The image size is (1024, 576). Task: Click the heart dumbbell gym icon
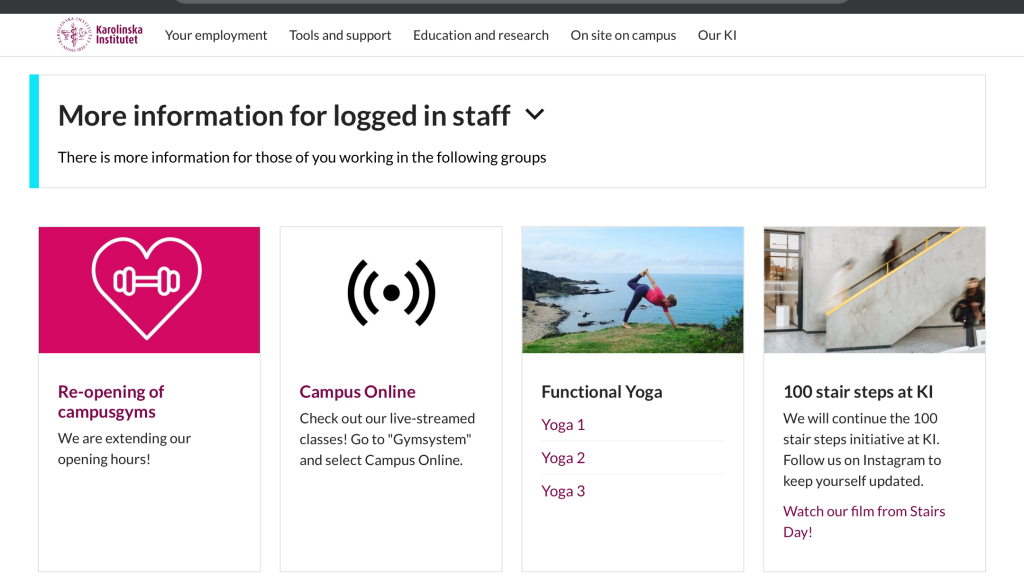[147, 288]
